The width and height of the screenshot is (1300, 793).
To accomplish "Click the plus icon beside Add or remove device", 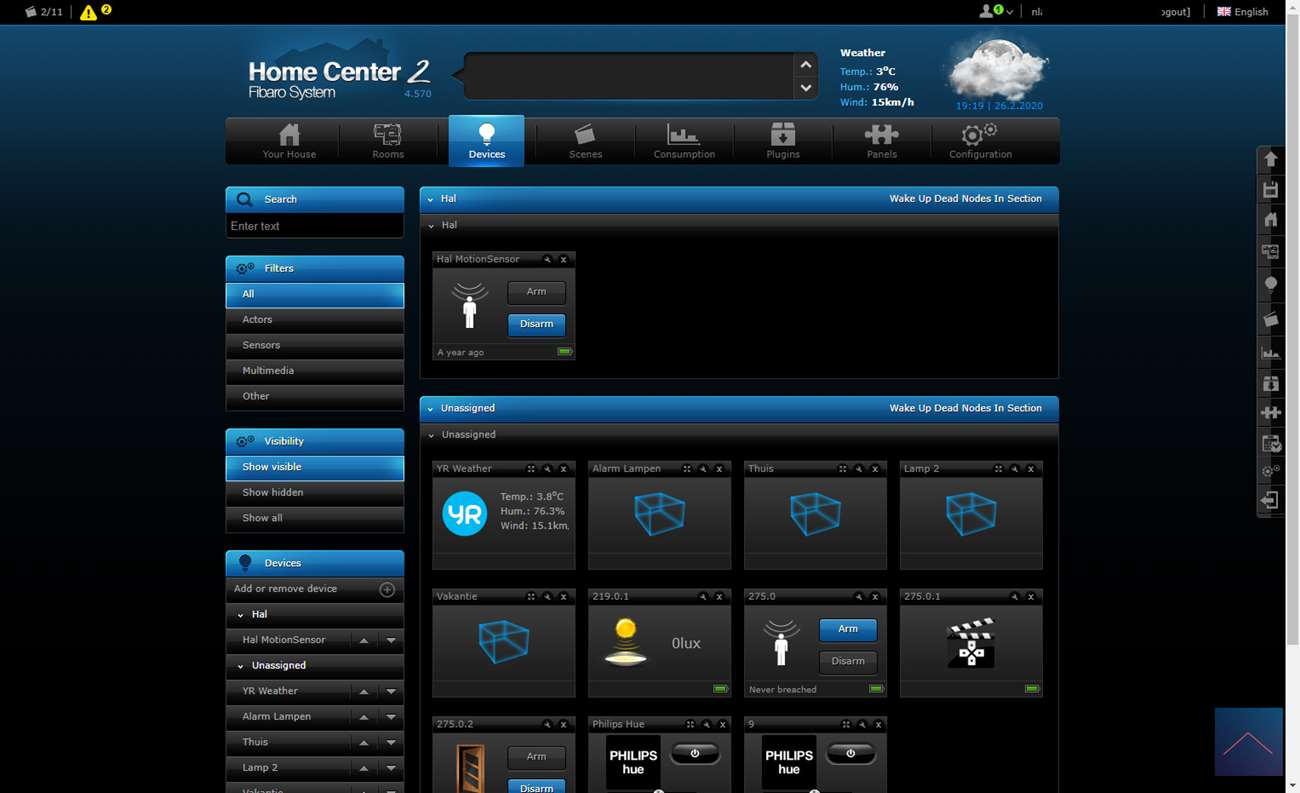I will (x=387, y=590).
